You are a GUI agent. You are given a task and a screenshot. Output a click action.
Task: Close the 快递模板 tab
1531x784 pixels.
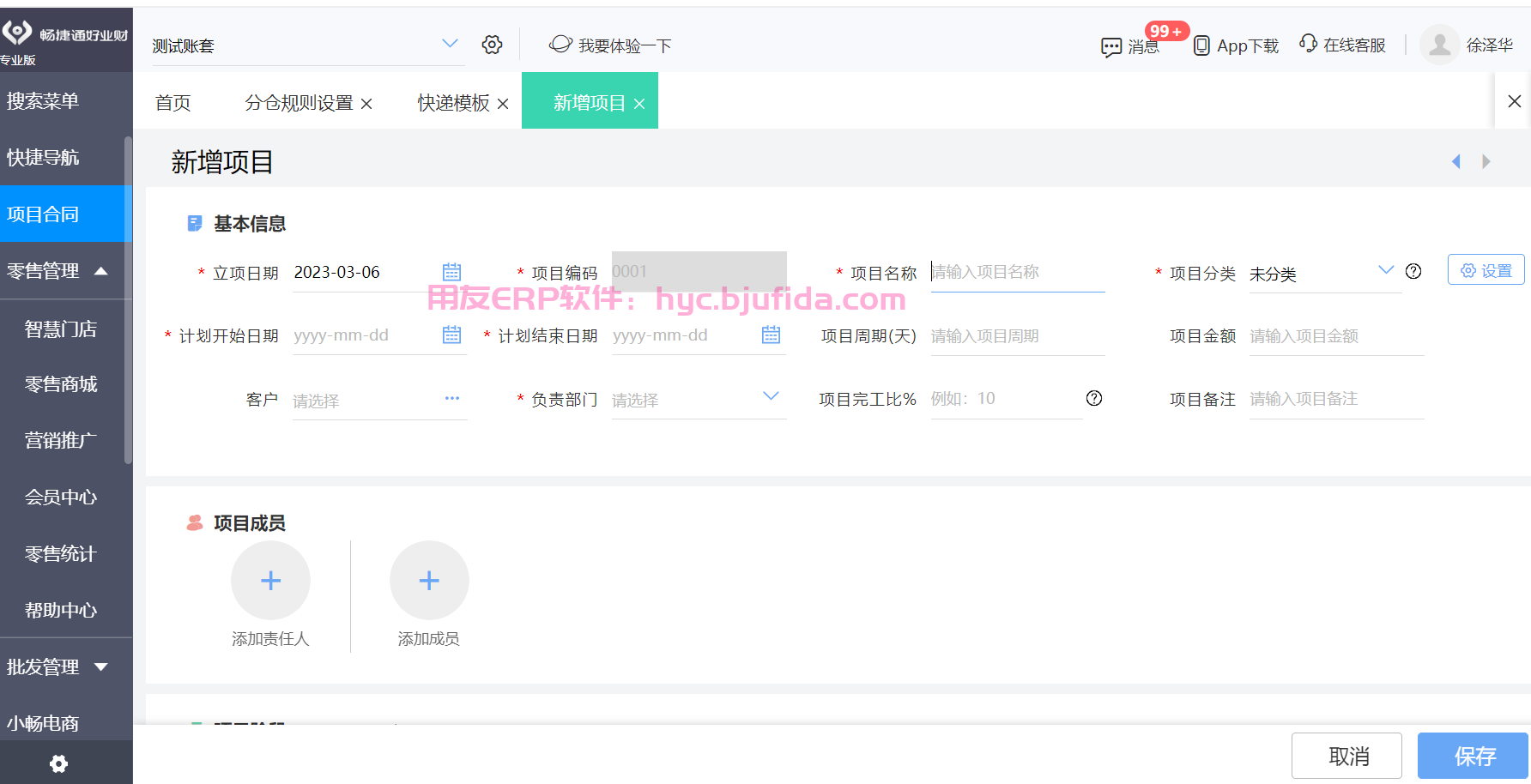coord(503,104)
